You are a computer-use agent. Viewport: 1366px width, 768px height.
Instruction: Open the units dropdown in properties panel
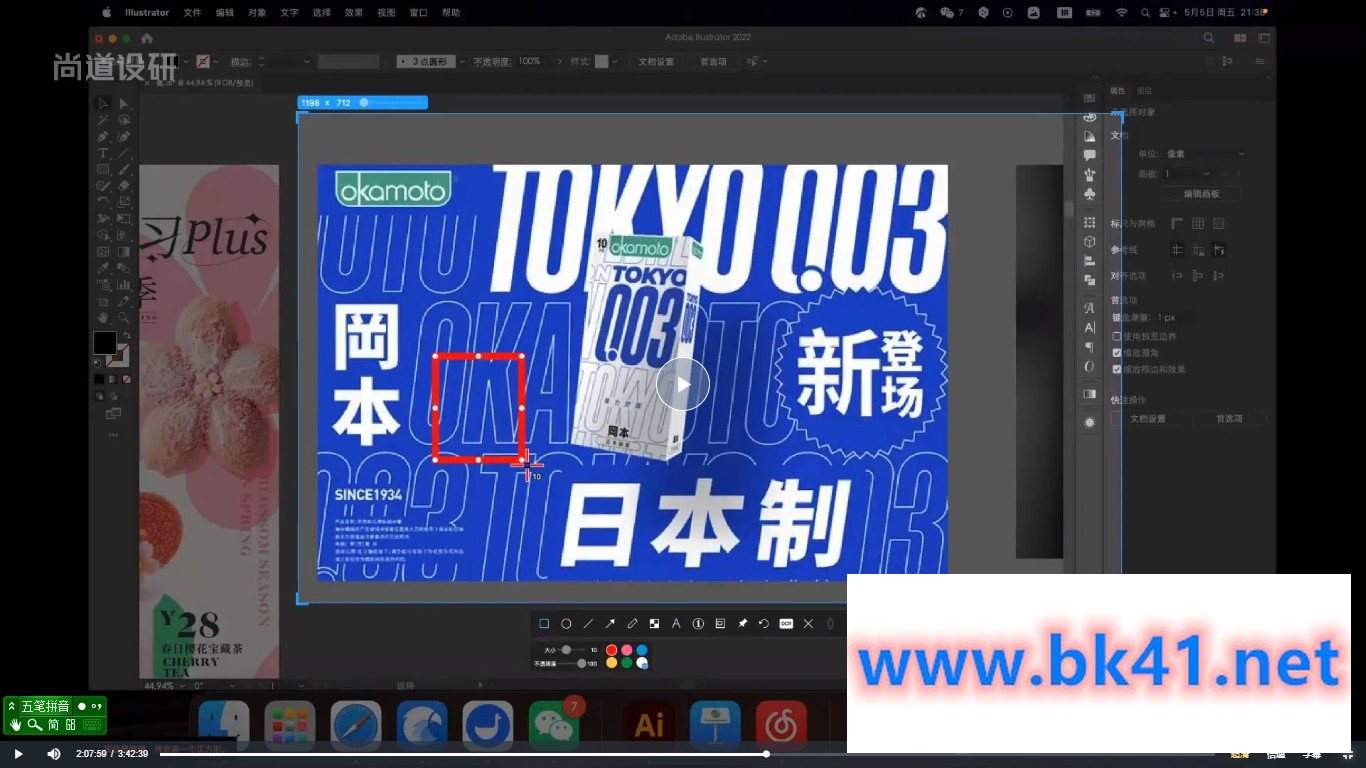pos(1205,154)
